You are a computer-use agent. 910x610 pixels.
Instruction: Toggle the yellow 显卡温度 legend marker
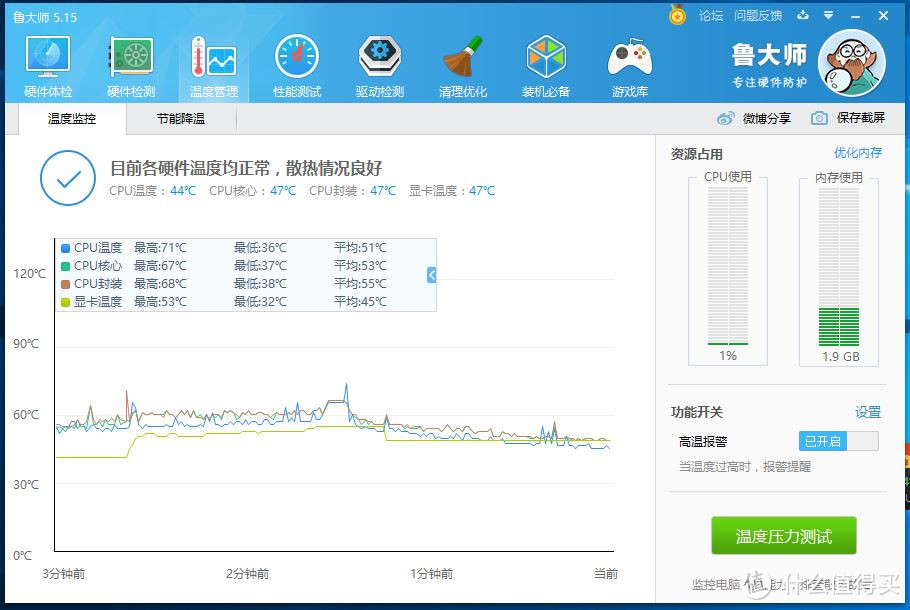pos(66,302)
